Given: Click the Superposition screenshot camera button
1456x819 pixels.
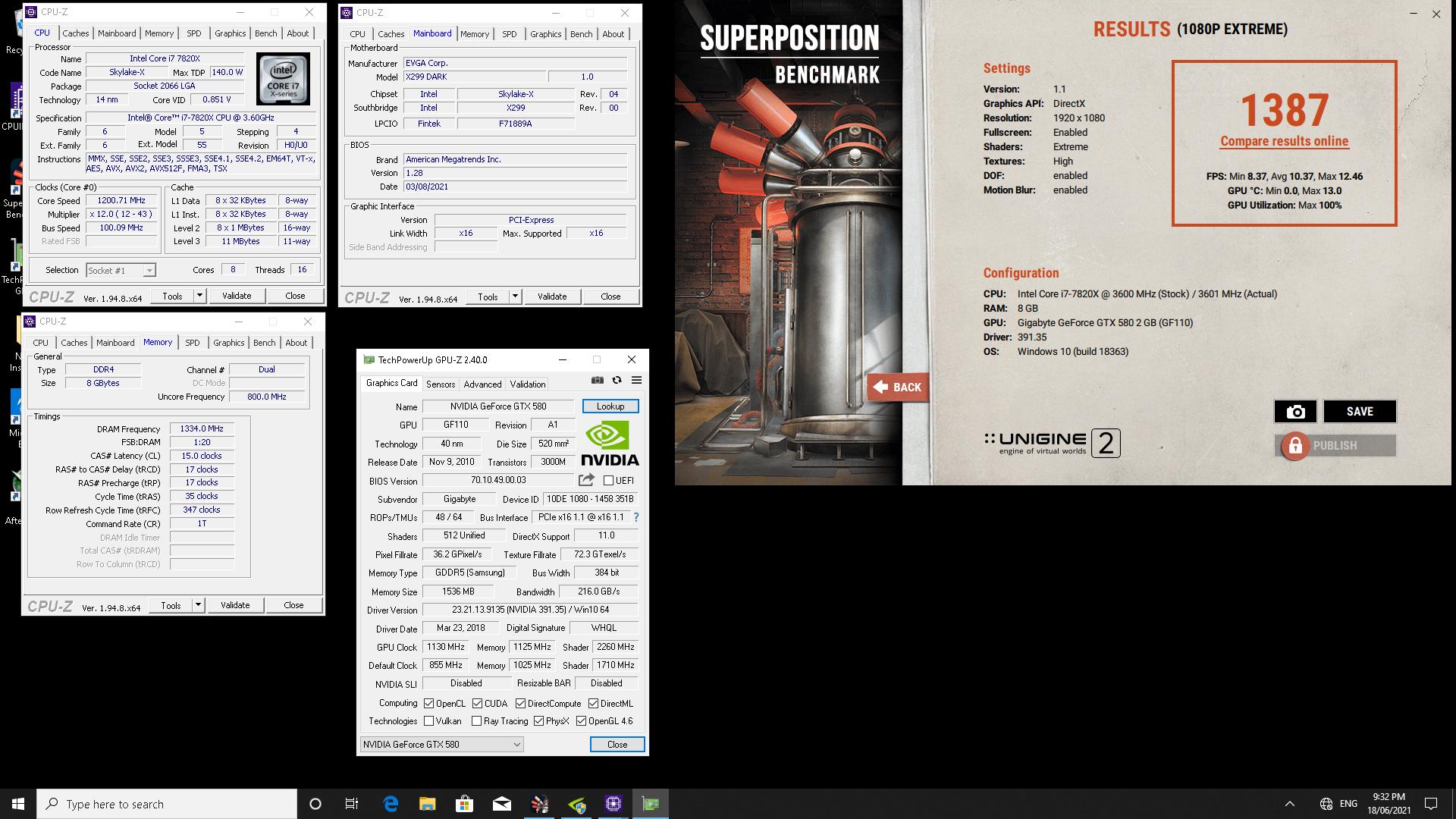Looking at the screenshot, I should [1296, 411].
